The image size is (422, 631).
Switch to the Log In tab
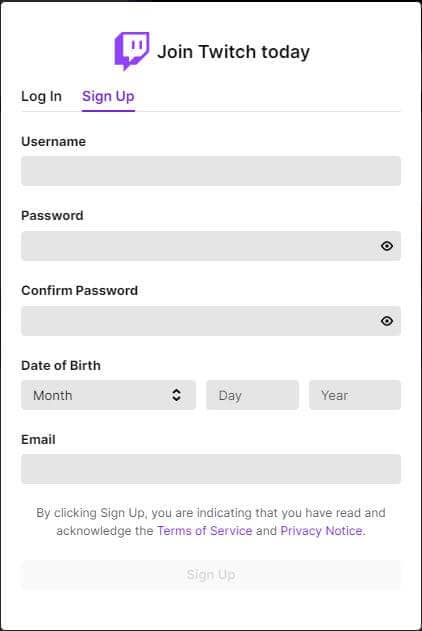click(x=41, y=97)
